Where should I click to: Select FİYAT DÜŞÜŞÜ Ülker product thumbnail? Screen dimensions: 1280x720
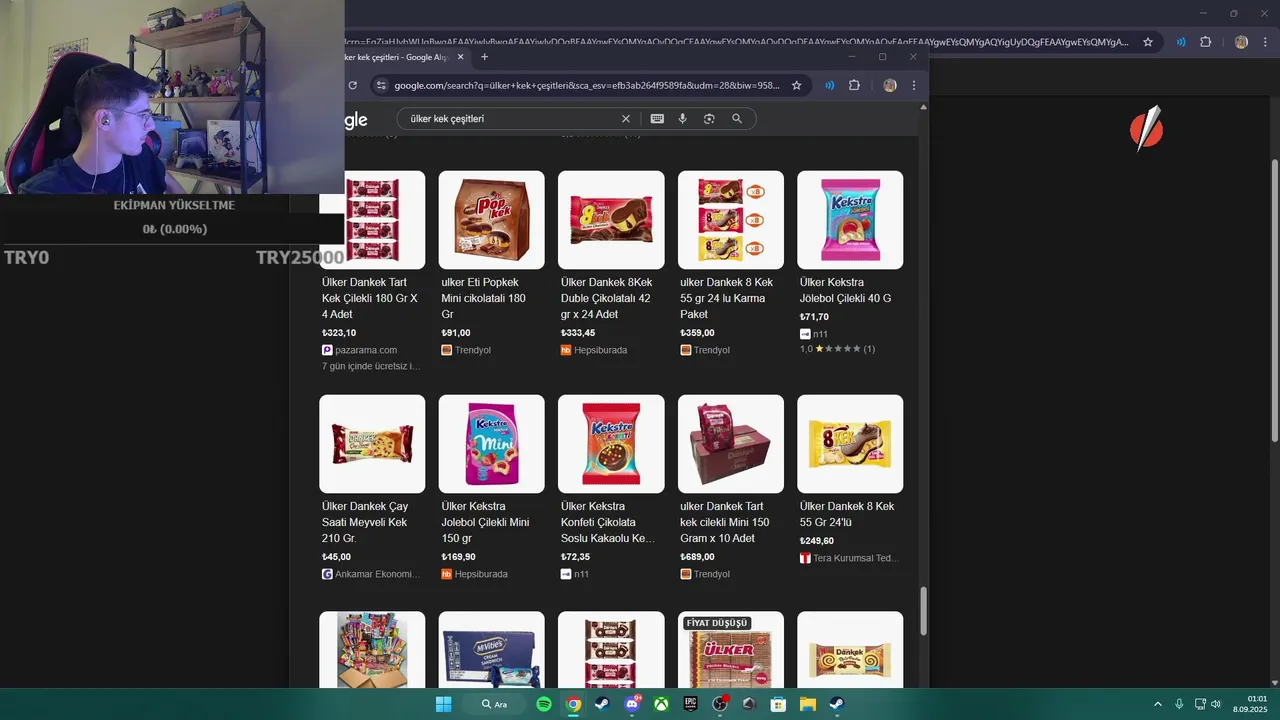[x=731, y=650]
